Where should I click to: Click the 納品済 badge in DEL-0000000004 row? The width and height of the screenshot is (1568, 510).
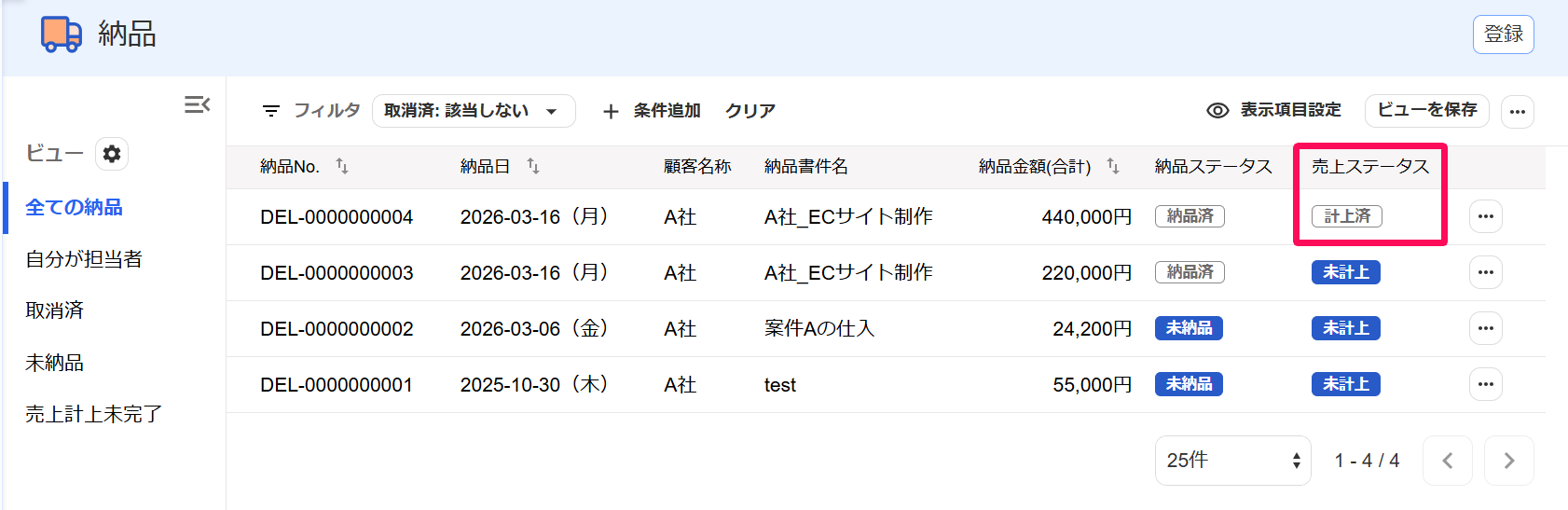(x=1190, y=216)
